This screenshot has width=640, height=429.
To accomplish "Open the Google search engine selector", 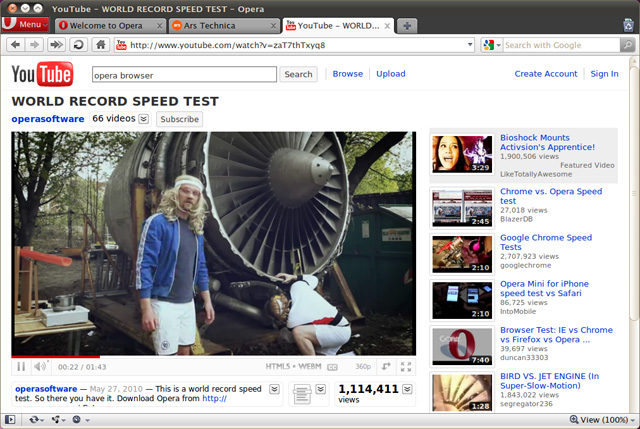I will coord(492,45).
